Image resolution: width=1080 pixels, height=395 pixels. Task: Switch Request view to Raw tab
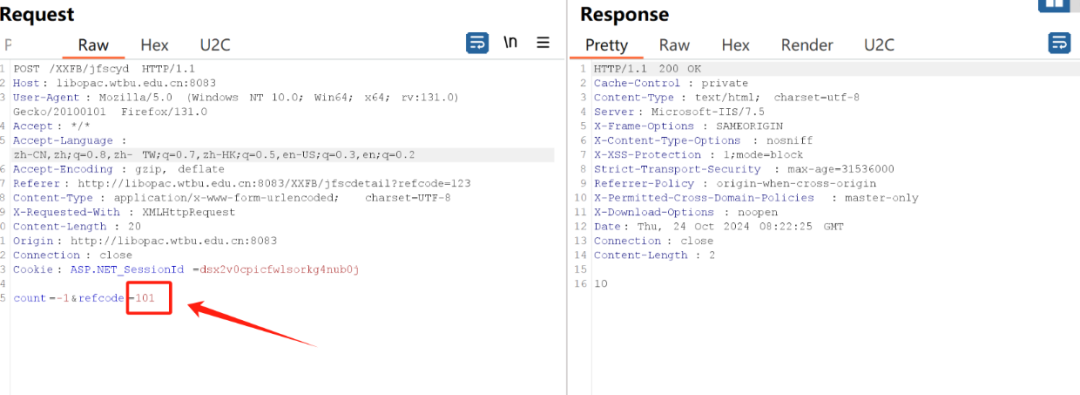pos(93,45)
